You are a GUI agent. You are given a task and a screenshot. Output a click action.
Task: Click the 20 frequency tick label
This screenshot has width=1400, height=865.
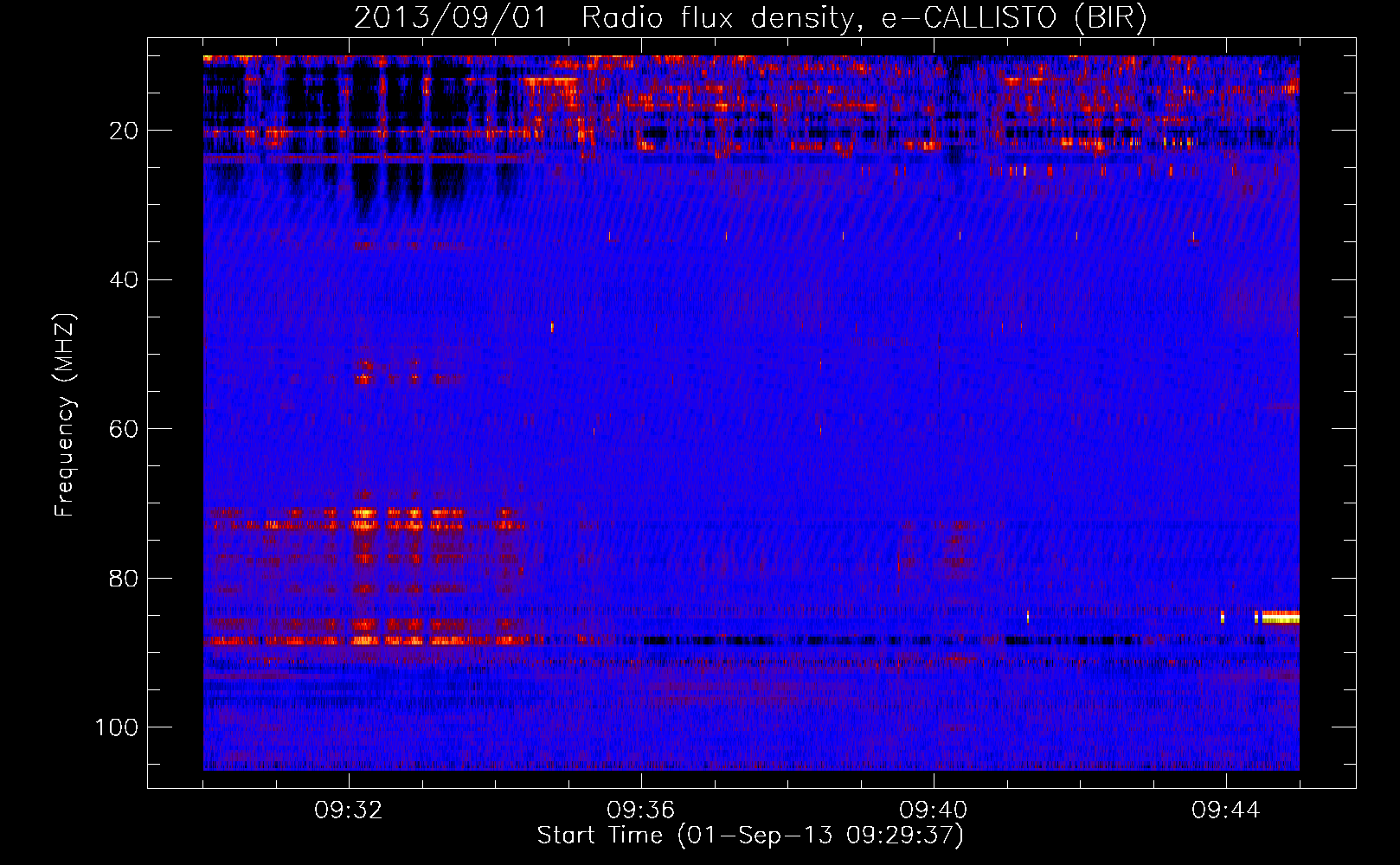coord(125,131)
